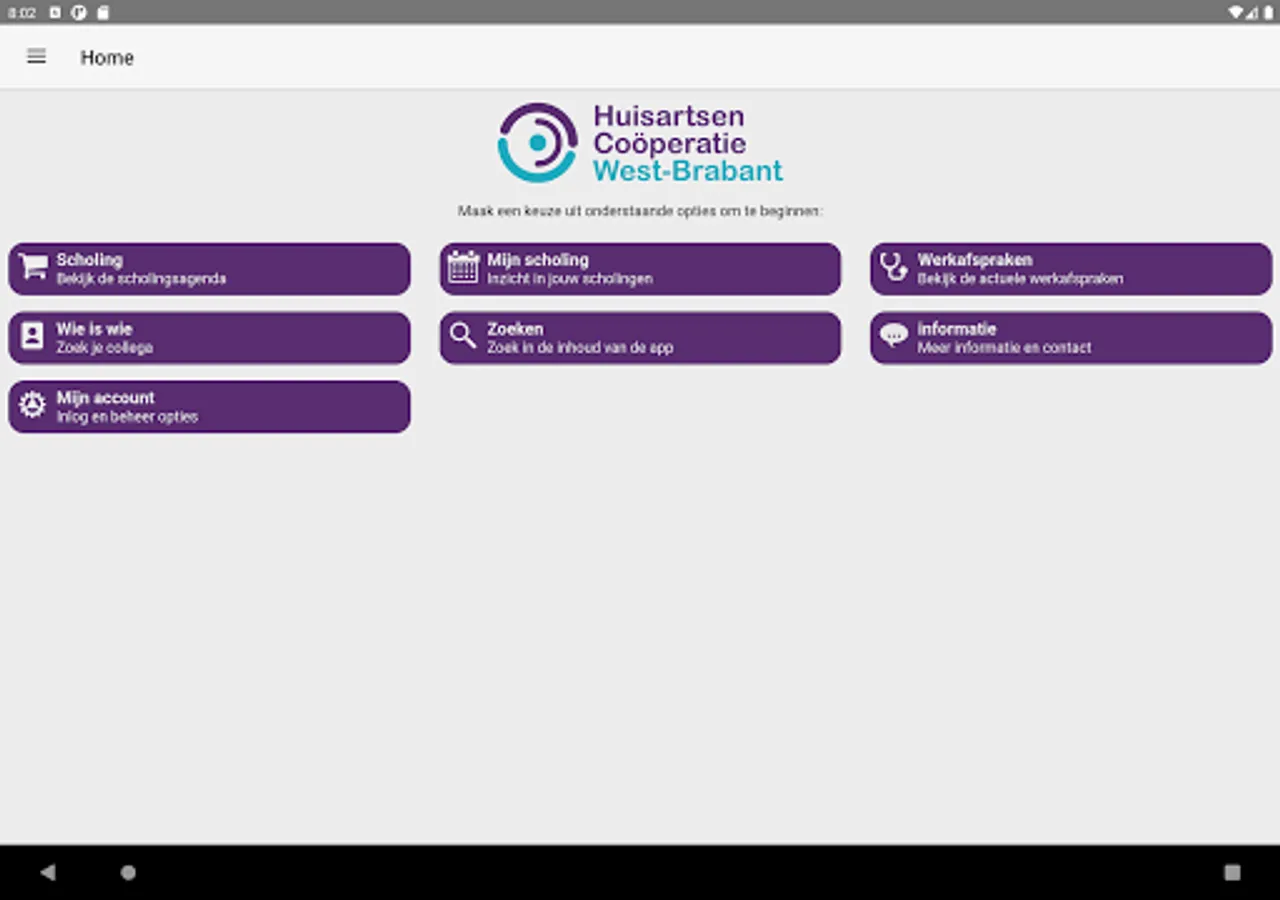The width and height of the screenshot is (1280, 900).
Task: Tap the Android back navigation button
Action: click(x=47, y=872)
